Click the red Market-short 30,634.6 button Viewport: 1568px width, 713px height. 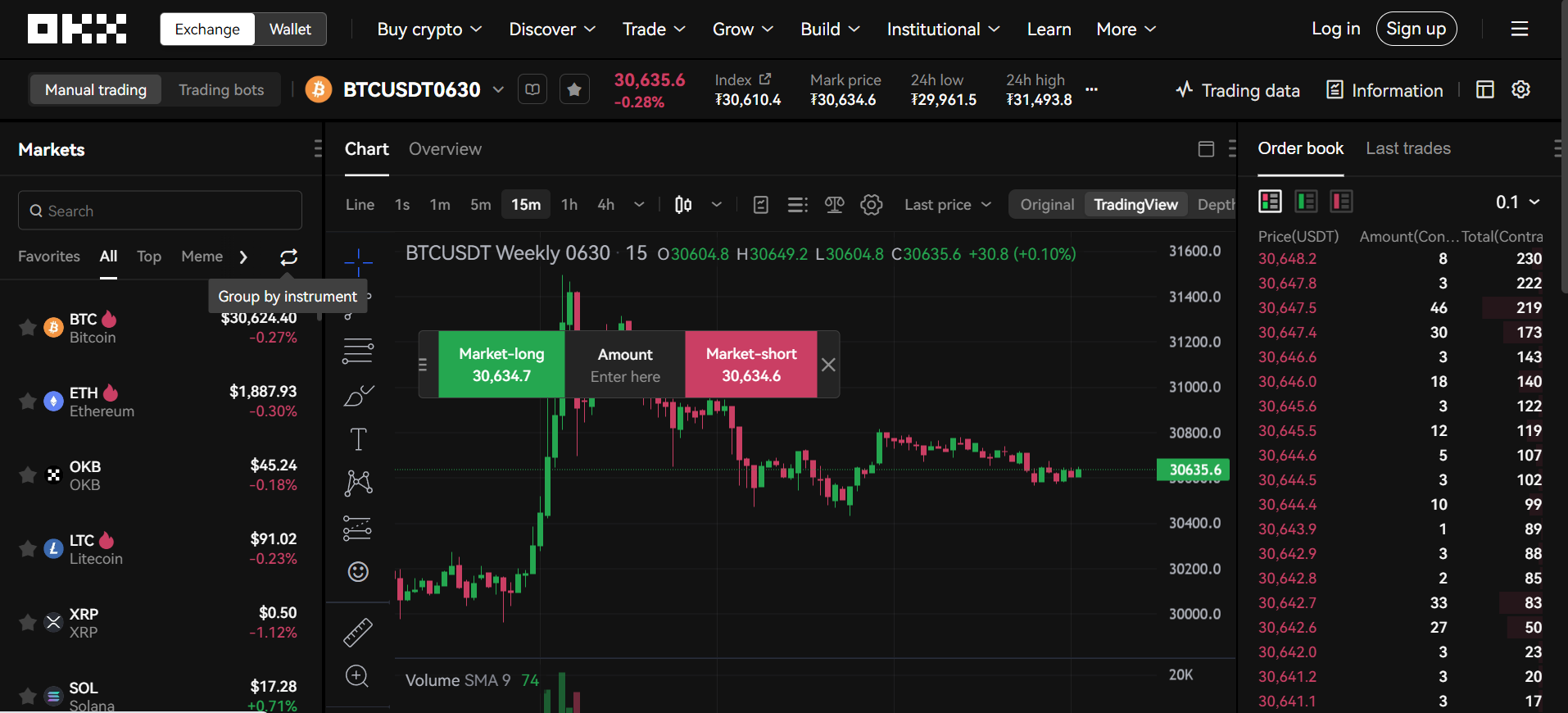pyautogui.click(x=750, y=365)
